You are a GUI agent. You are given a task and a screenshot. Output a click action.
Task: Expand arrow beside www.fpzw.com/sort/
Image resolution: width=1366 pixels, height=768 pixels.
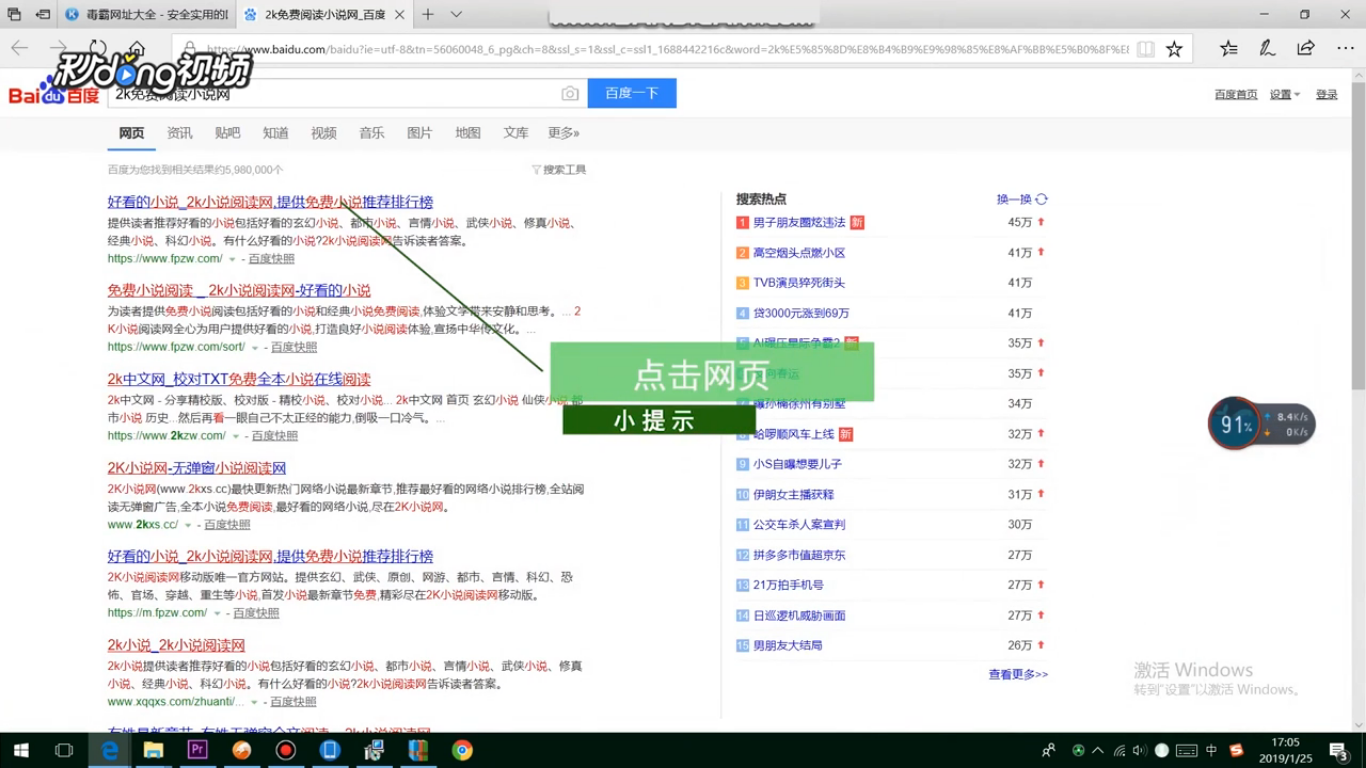[255, 348]
